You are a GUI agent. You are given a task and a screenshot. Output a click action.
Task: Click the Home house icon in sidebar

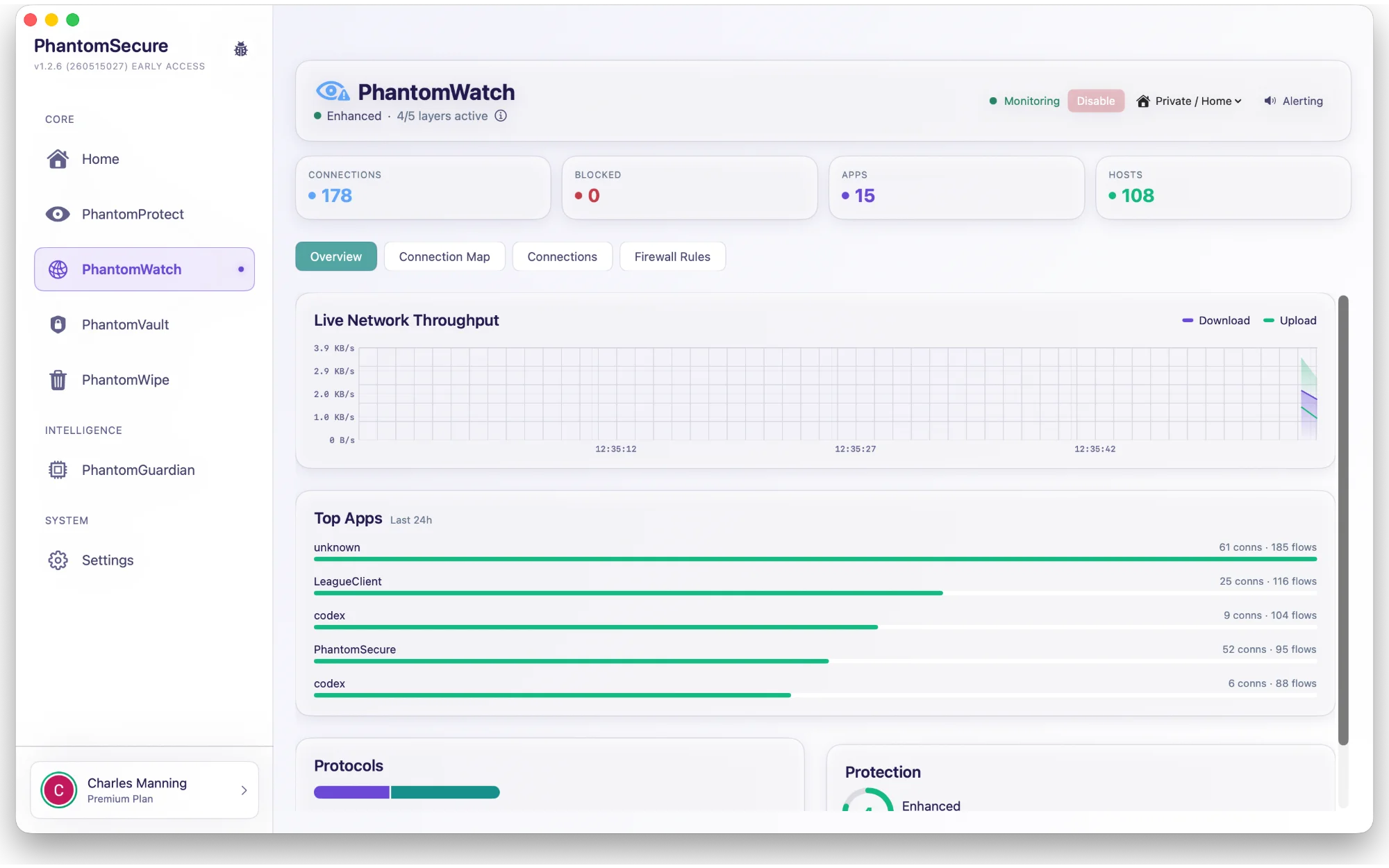pos(58,159)
